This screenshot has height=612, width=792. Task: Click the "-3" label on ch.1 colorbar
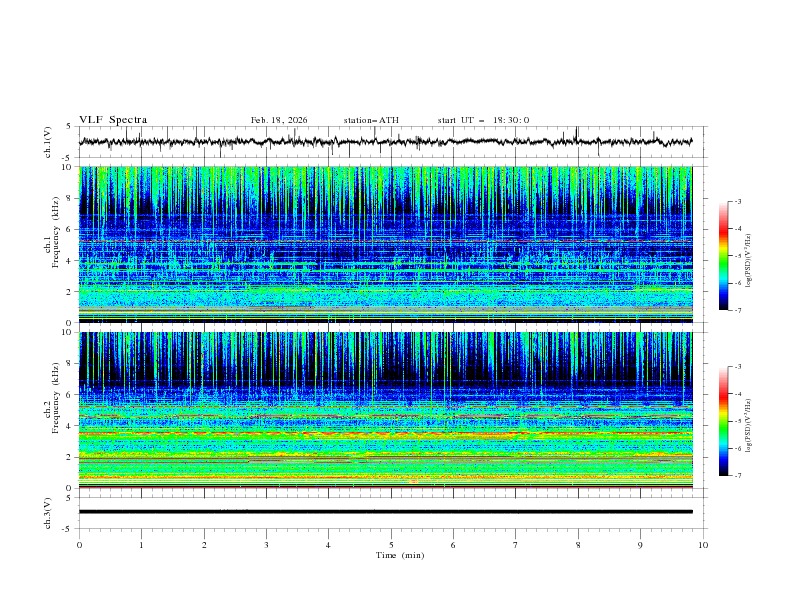[x=738, y=201]
